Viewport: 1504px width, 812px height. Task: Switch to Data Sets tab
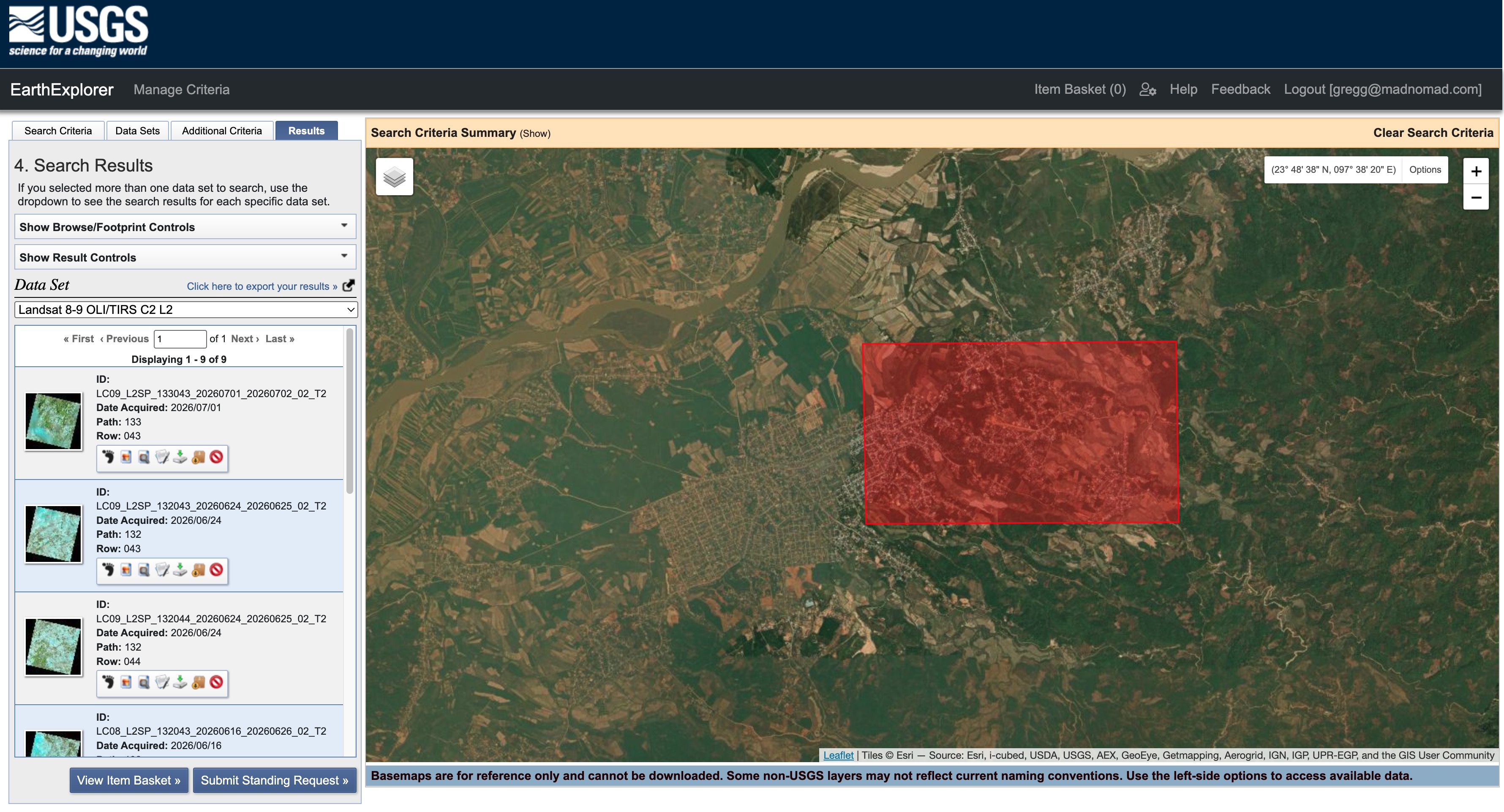point(137,131)
